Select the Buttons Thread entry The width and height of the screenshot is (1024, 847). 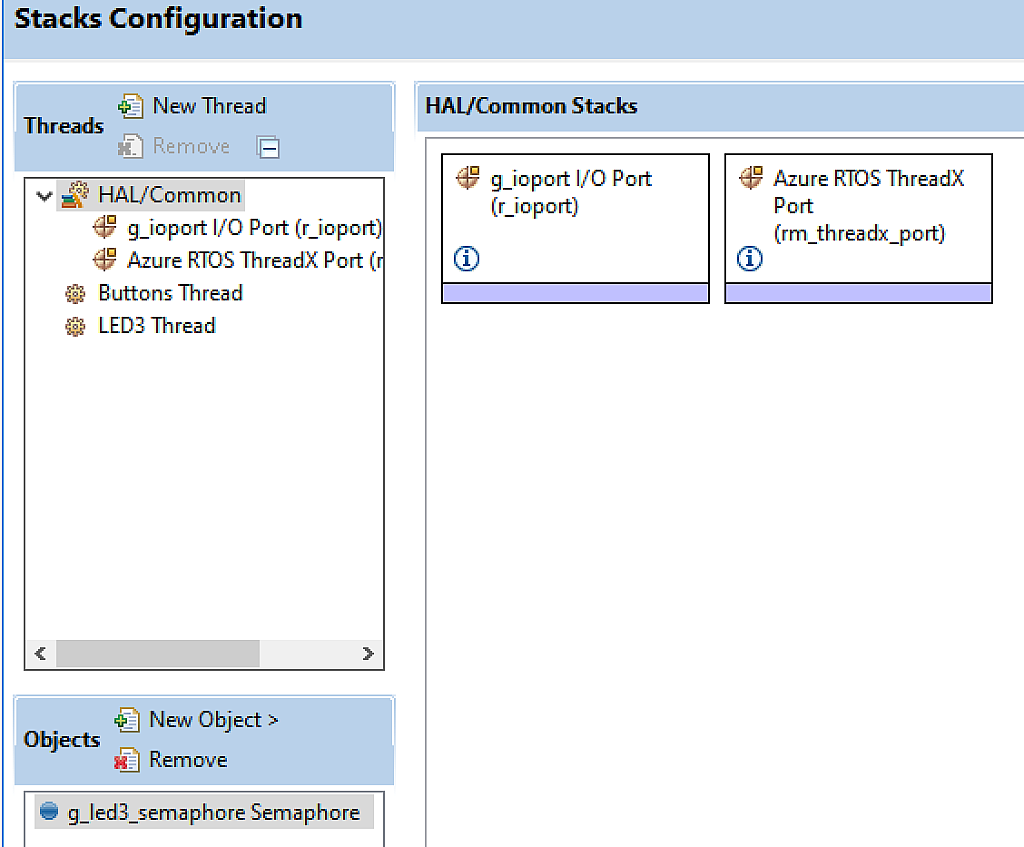pos(170,293)
